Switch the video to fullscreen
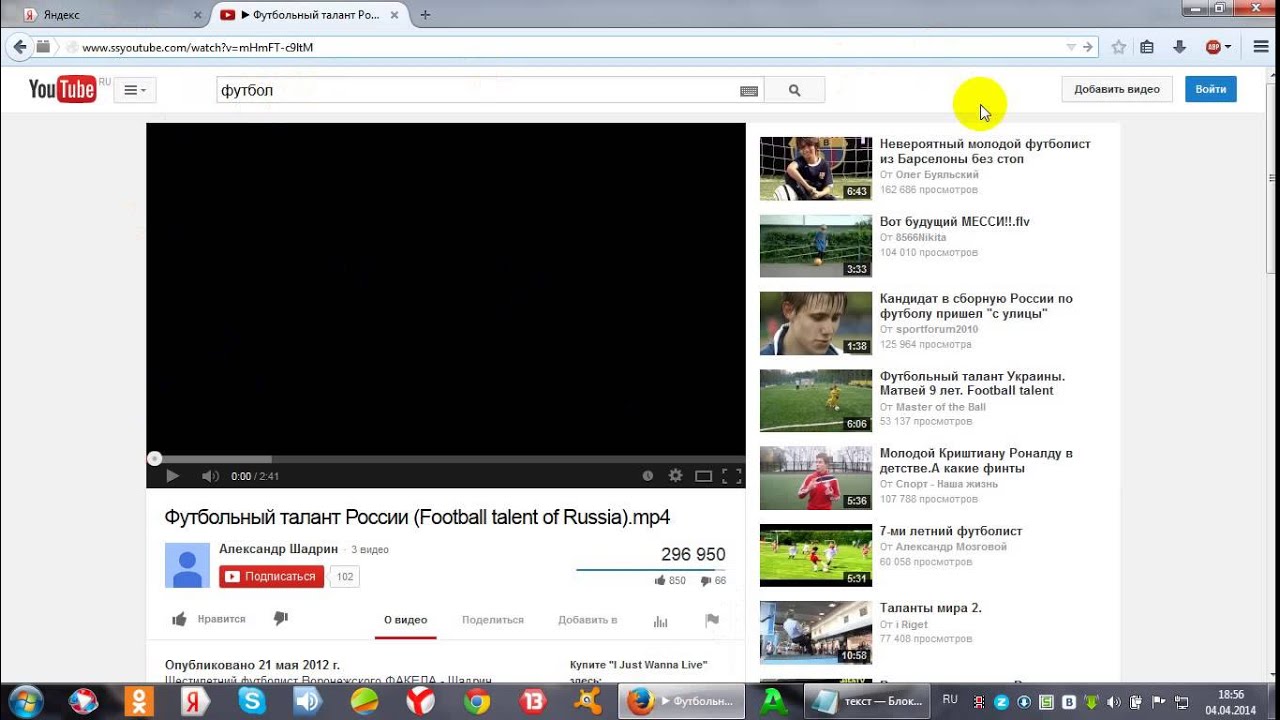The height and width of the screenshot is (720, 1280). [x=732, y=476]
